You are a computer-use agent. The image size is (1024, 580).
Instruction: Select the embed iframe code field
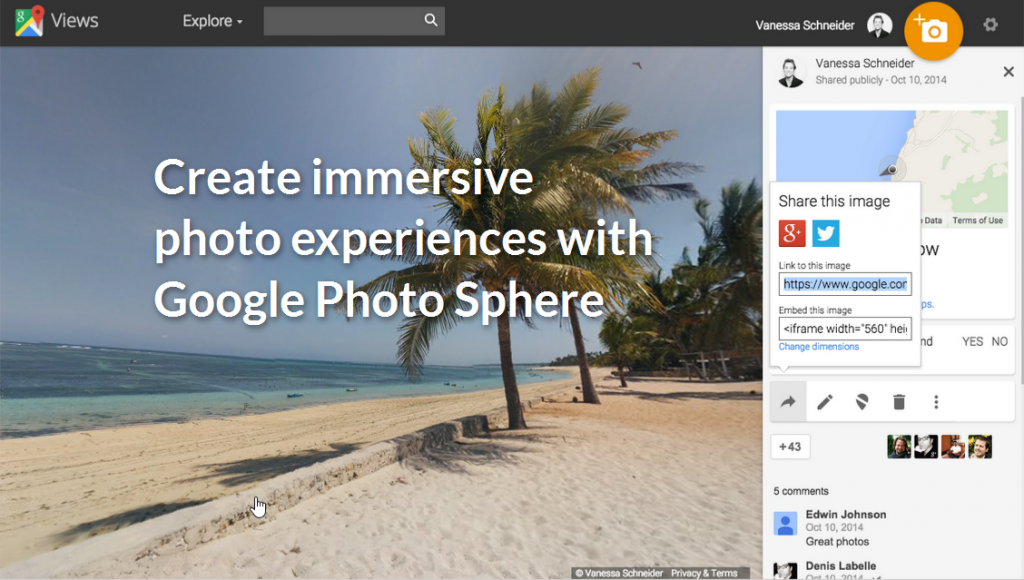(x=845, y=329)
